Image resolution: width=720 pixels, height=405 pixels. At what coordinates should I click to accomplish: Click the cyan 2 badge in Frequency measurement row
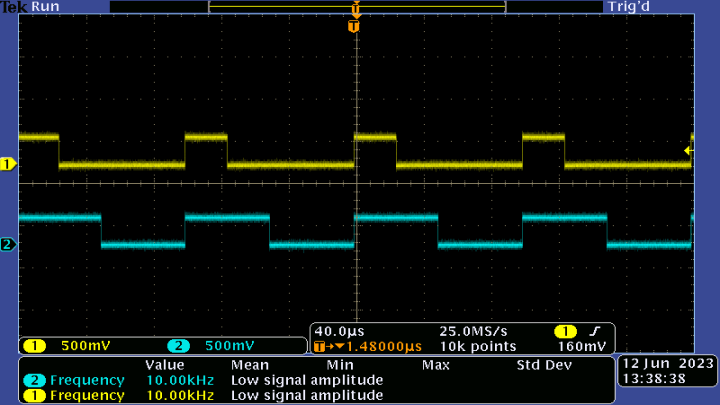(x=34, y=380)
